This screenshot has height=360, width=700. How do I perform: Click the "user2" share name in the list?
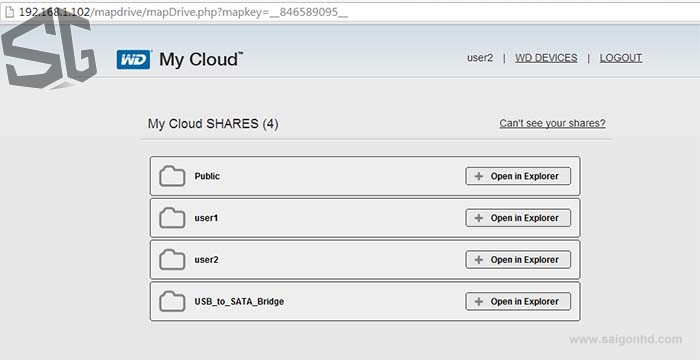206,260
